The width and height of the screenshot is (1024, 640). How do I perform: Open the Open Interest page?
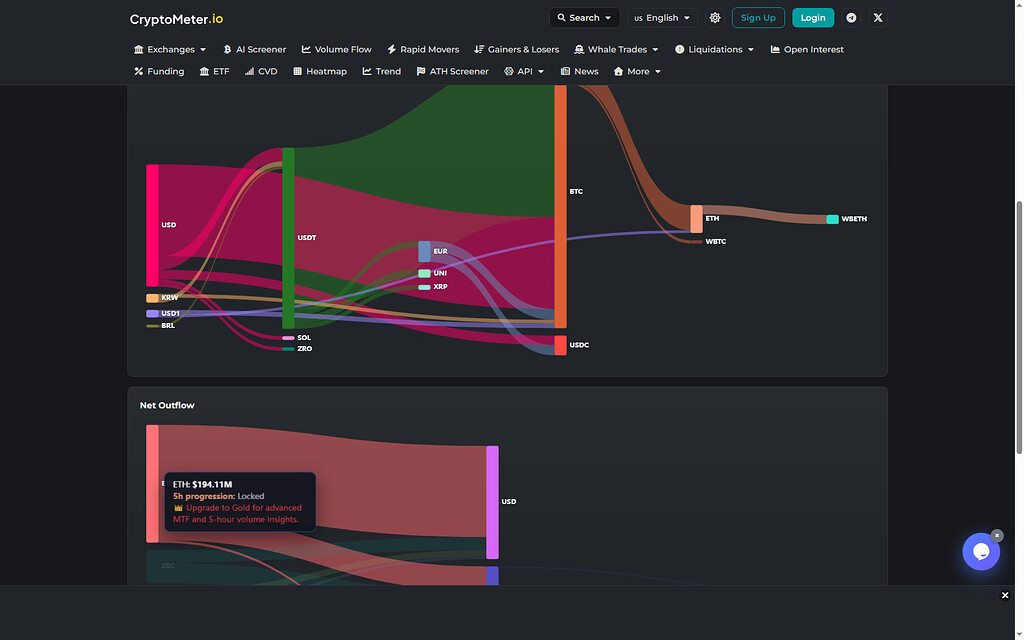point(807,50)
